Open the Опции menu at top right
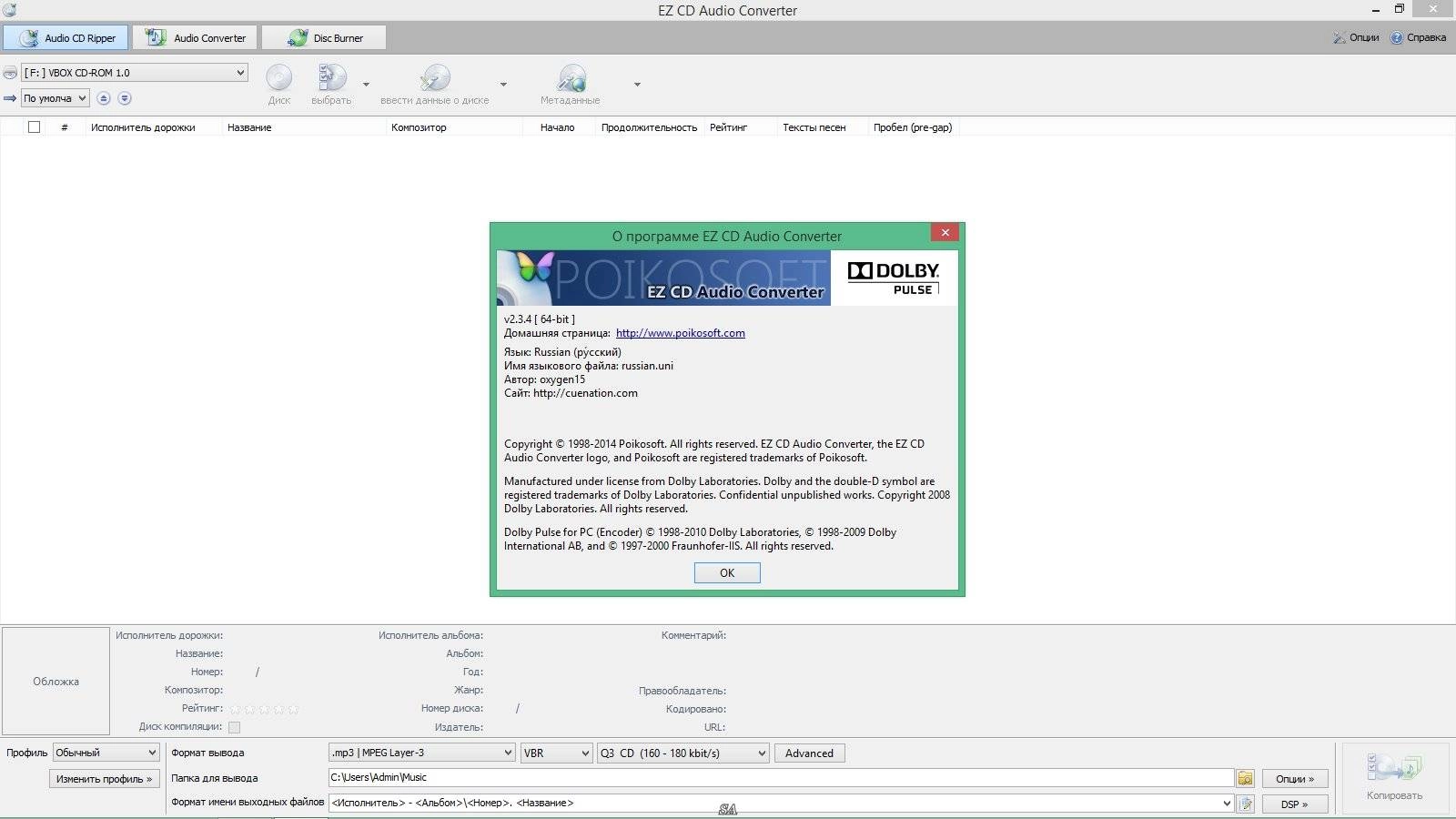The height and width of the screenshot is (819, 1456). point(1356,37)
